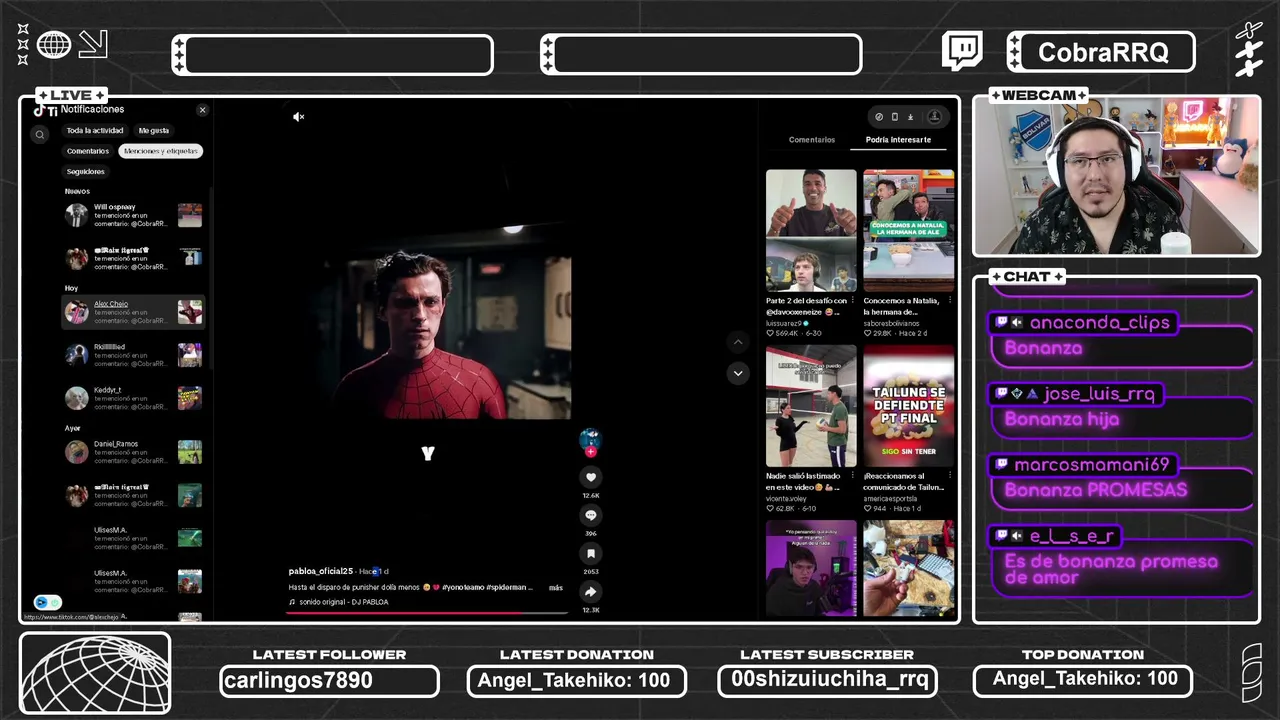This screenshot has height=720, width=1280.
Task: Click saboresbolivianos creator name
Action: [891, 324]
